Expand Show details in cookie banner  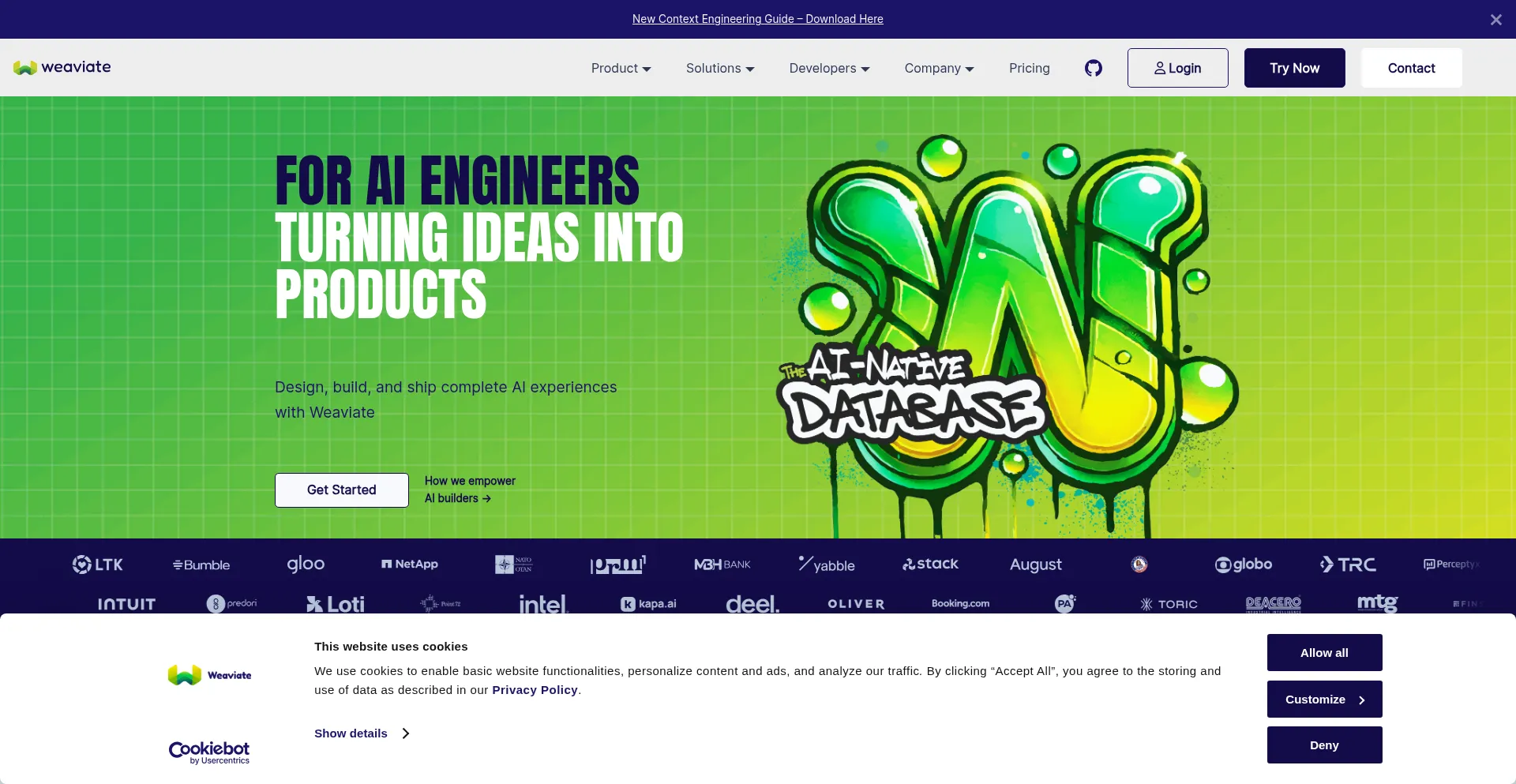pyautogui.click(x=362, y=733)
